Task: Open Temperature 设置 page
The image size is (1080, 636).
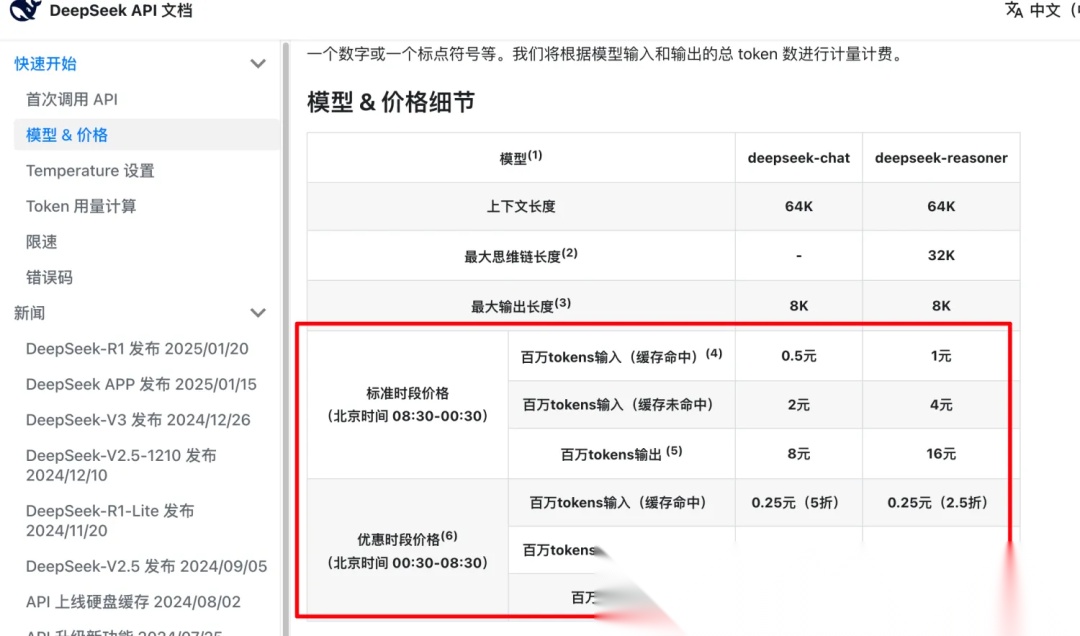Action: 90,171
